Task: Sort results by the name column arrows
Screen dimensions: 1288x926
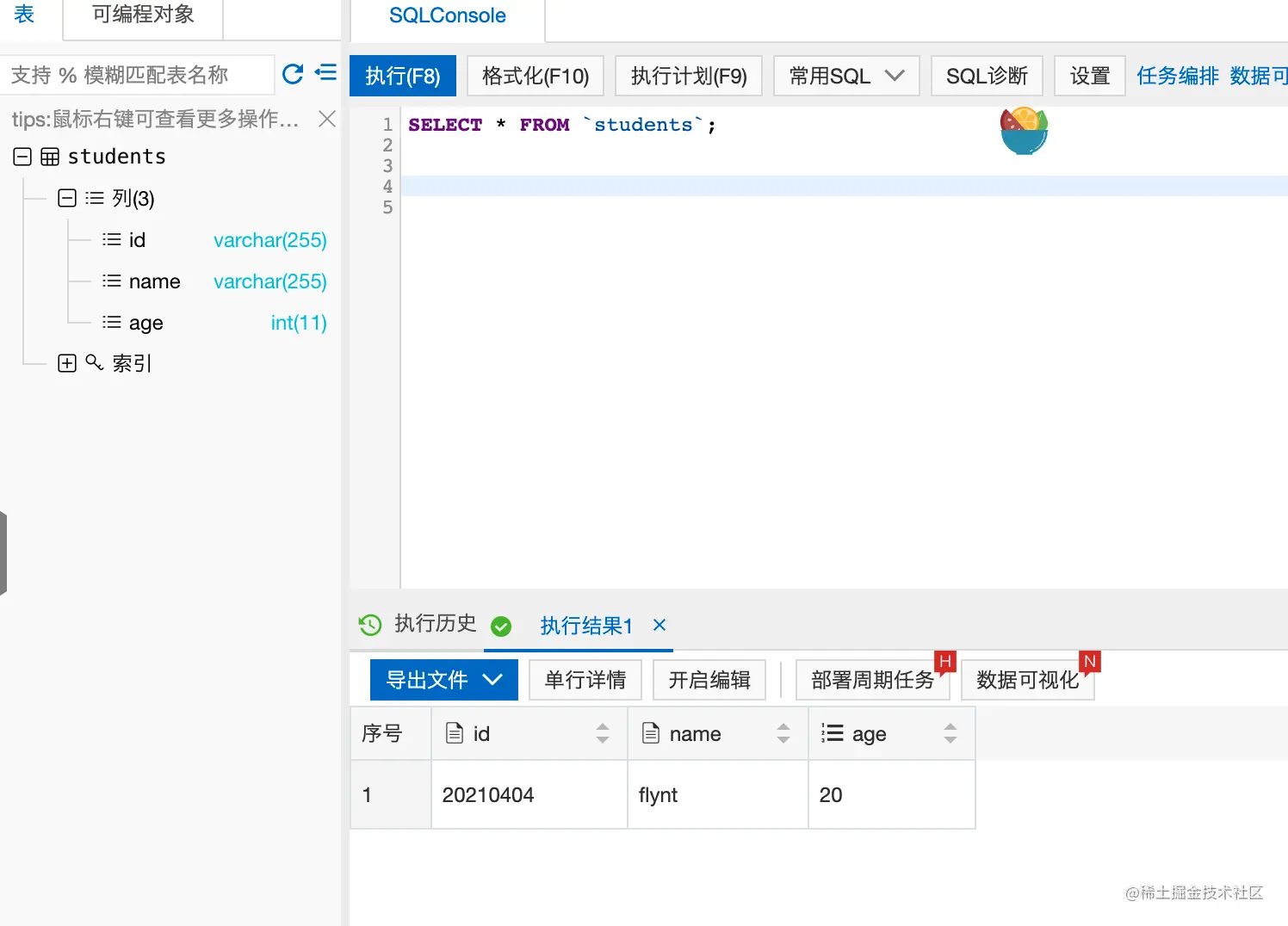Action: pyautogui.click(x=783, y=733)
